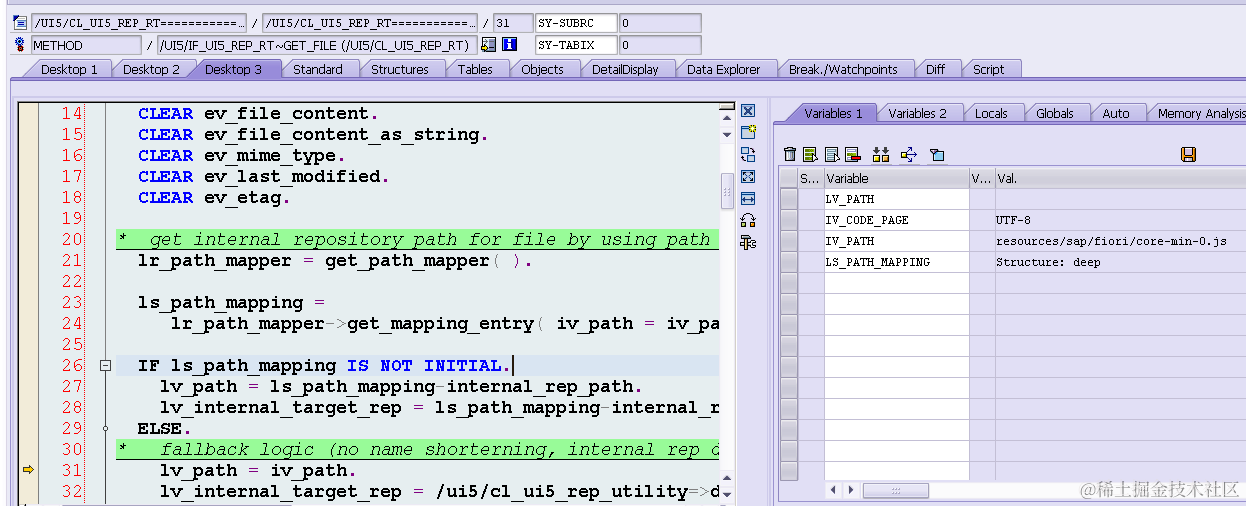This screenshot has width=1246, height=506.
Task: Maximize the editor with full-screen icon
Action: (748, 176)
